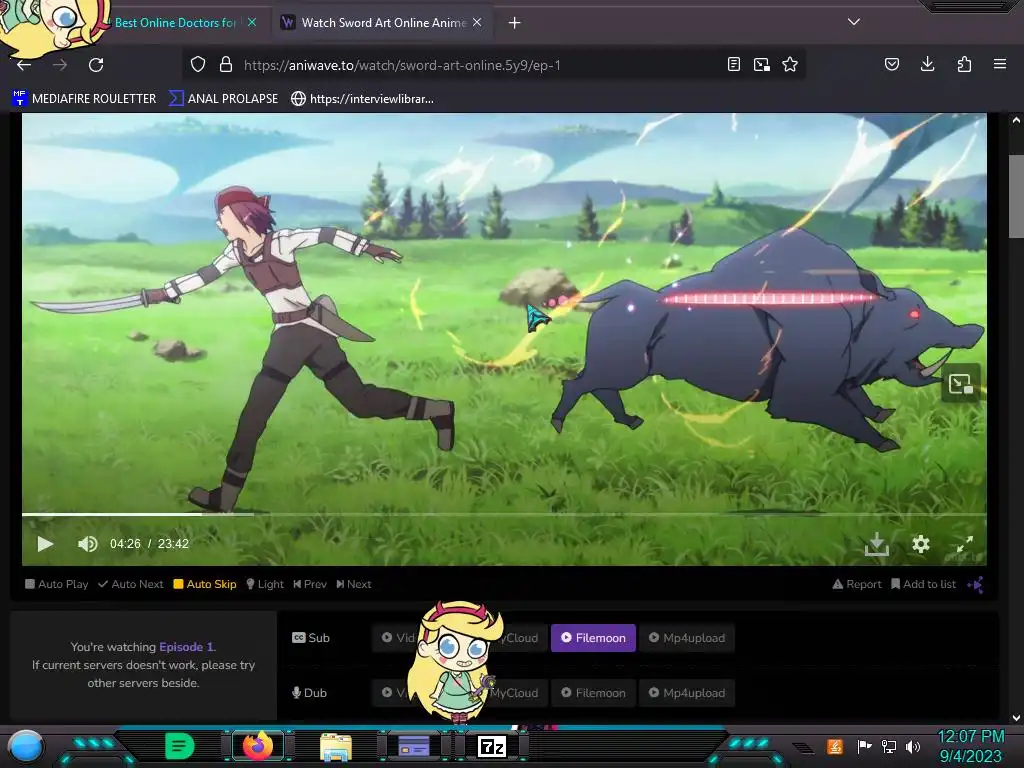Close the Watch Sword Art Online tab

coord(477,22)
